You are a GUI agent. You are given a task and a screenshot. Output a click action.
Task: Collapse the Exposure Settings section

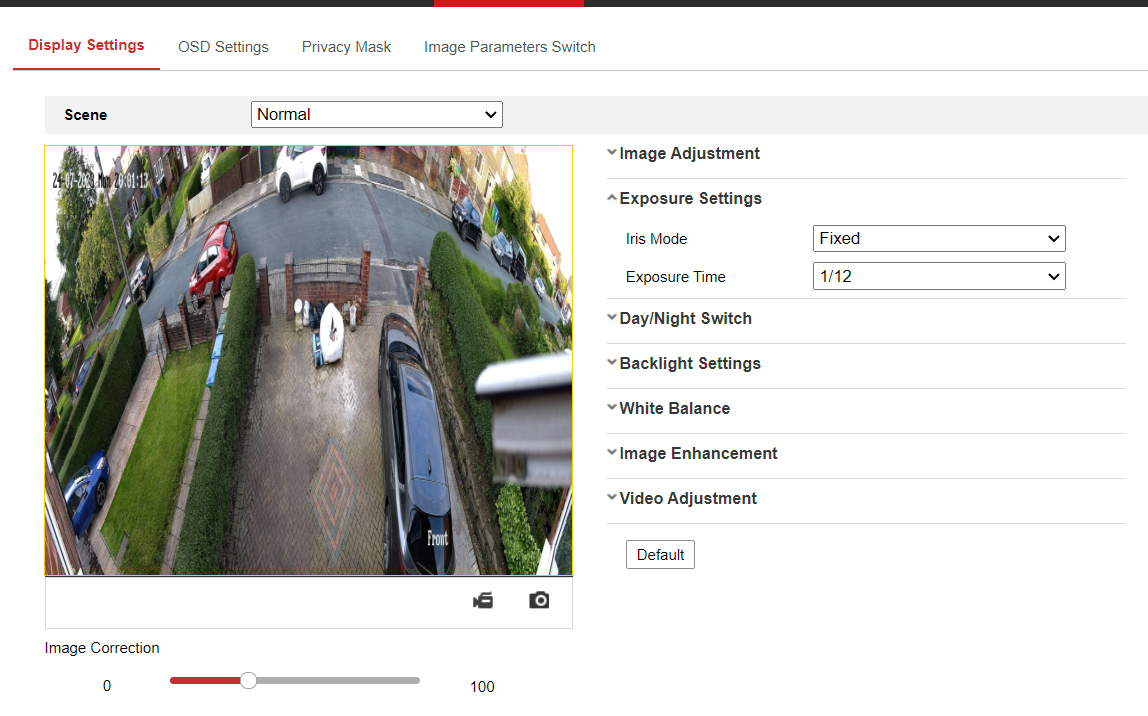click(690, 199)
